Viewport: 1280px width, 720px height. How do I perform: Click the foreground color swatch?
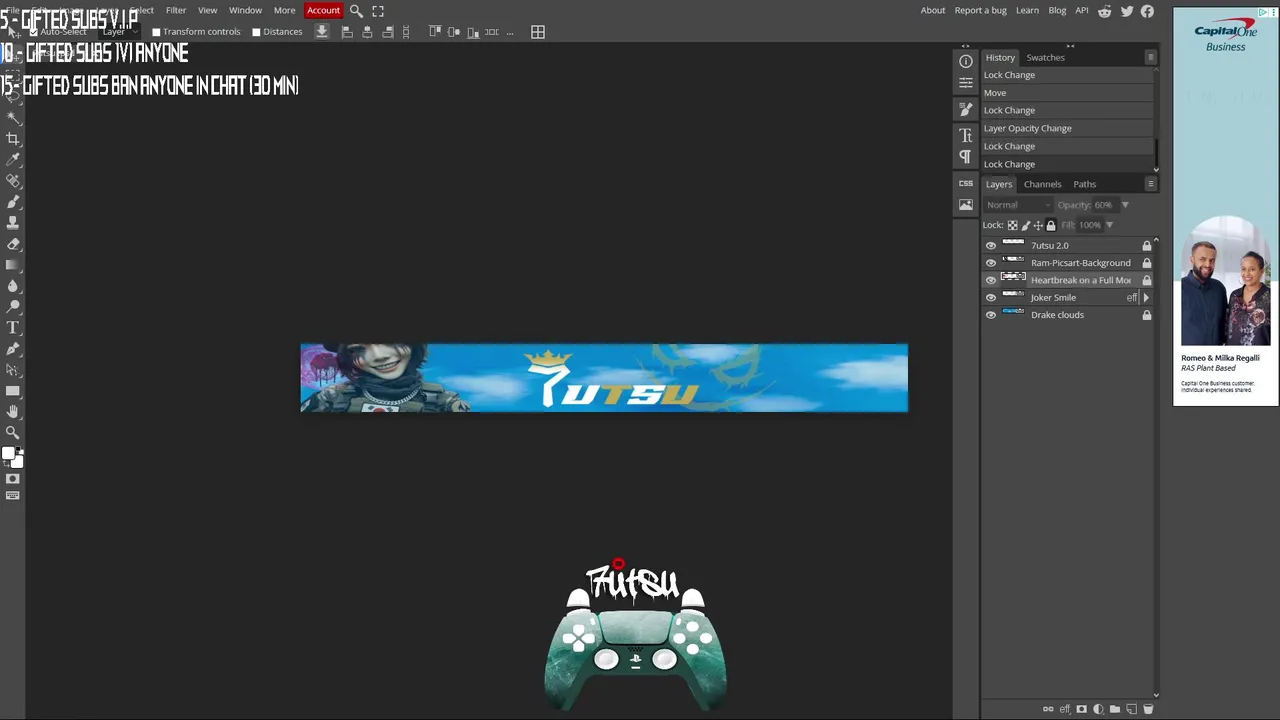tap(8, 454)
